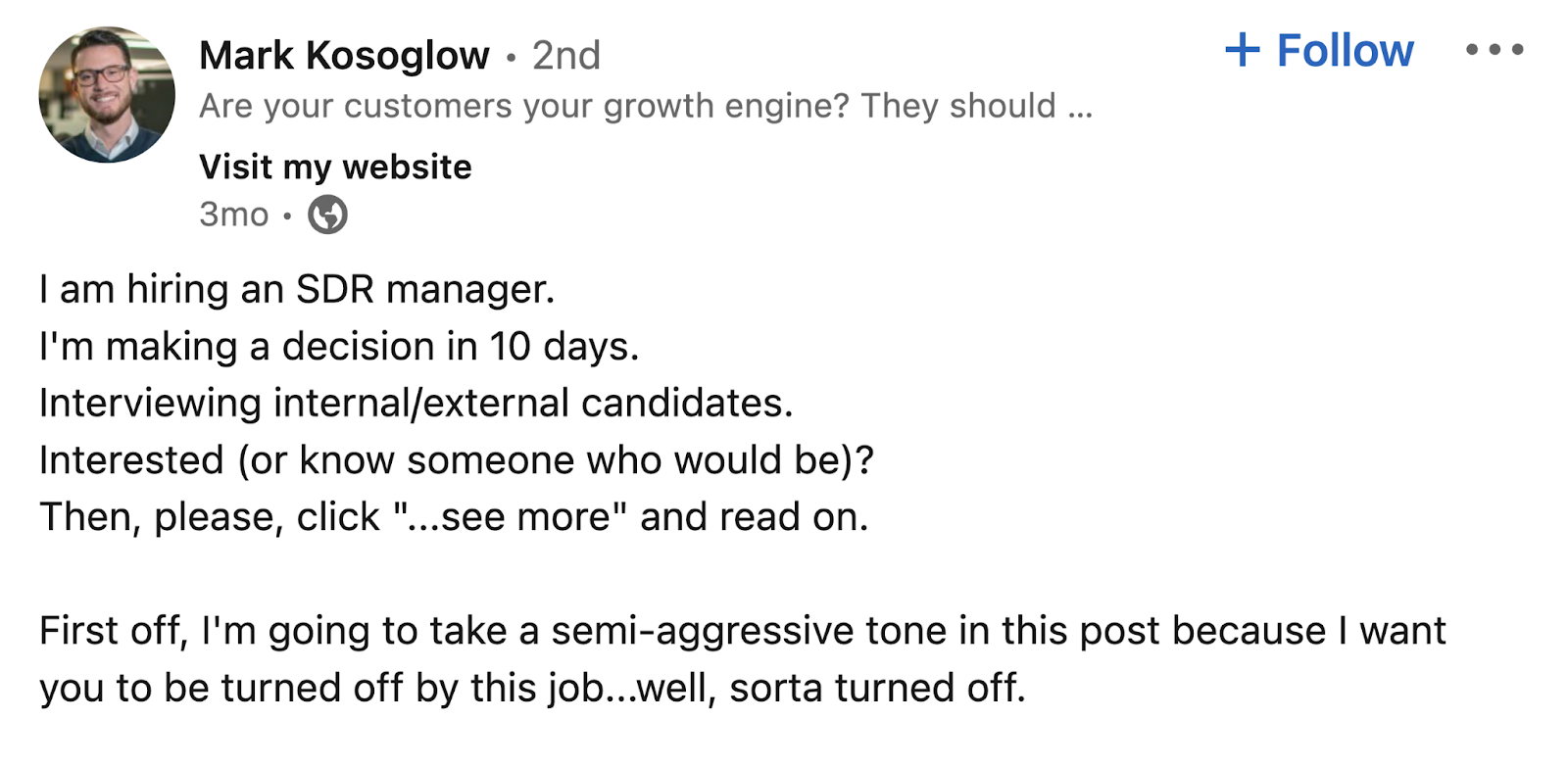Click the headline about customers as growth engine
The height and width of the screenshot is (768, 1568).
click(647, 106)
